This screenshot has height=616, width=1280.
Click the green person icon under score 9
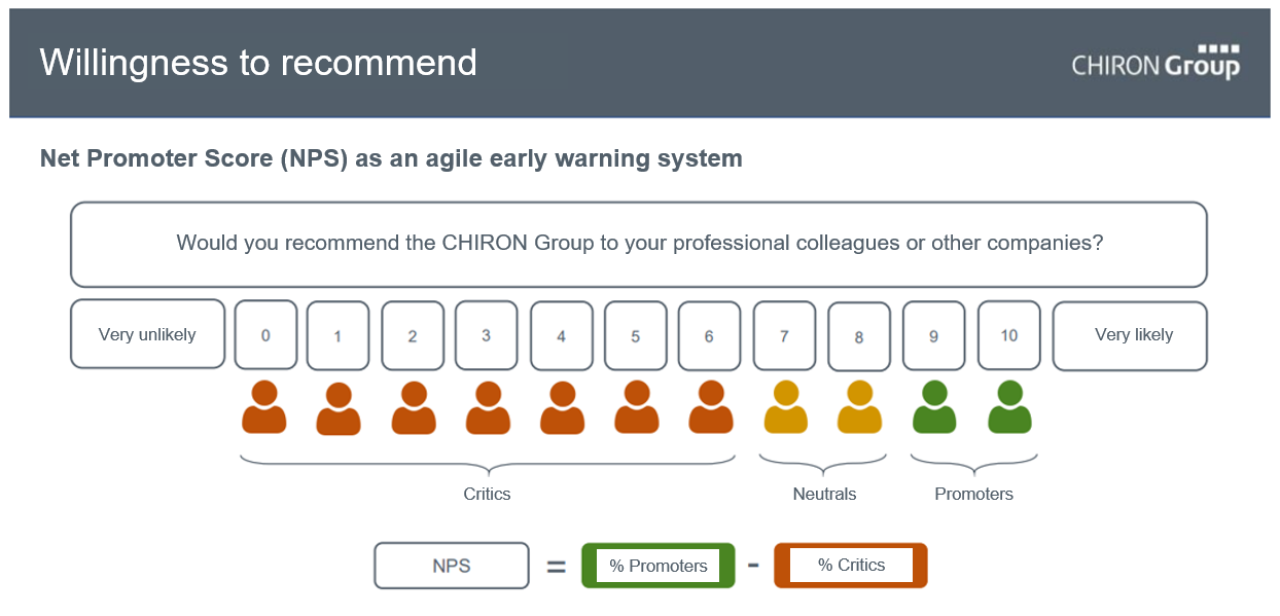click(x=935, y=407)
